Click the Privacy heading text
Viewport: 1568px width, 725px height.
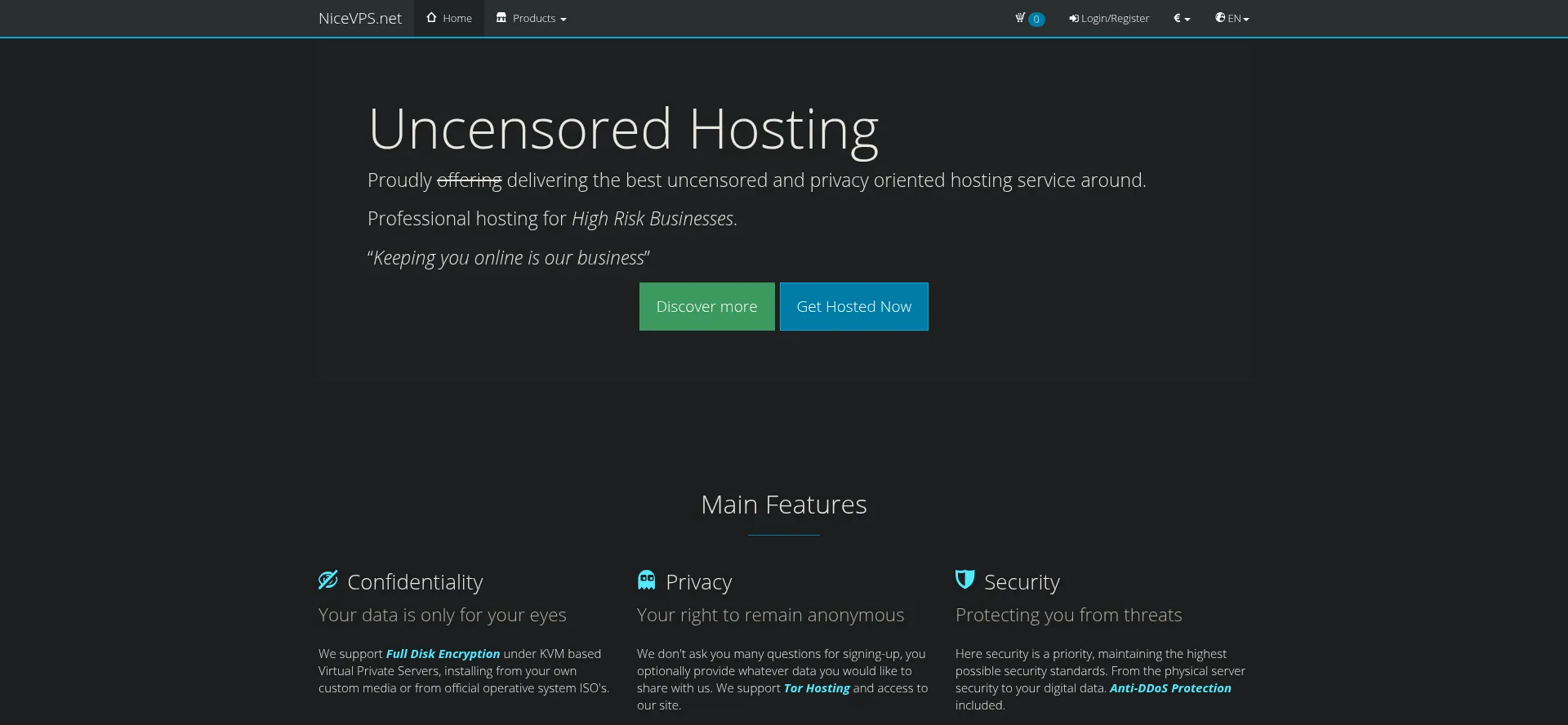click(x=699, y=582)
